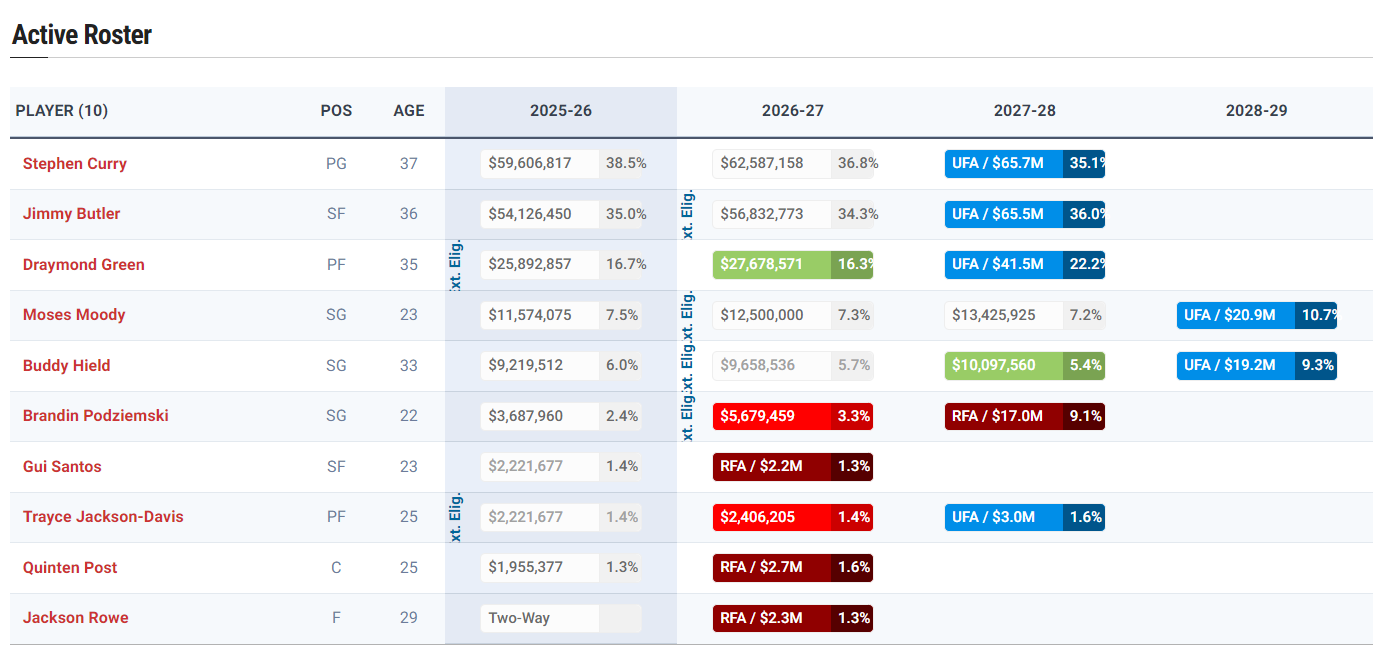Click Butler's 2026-27 salary $56,832,773
This screenshot has width=1390, height=651.
(x=772, y=214)
